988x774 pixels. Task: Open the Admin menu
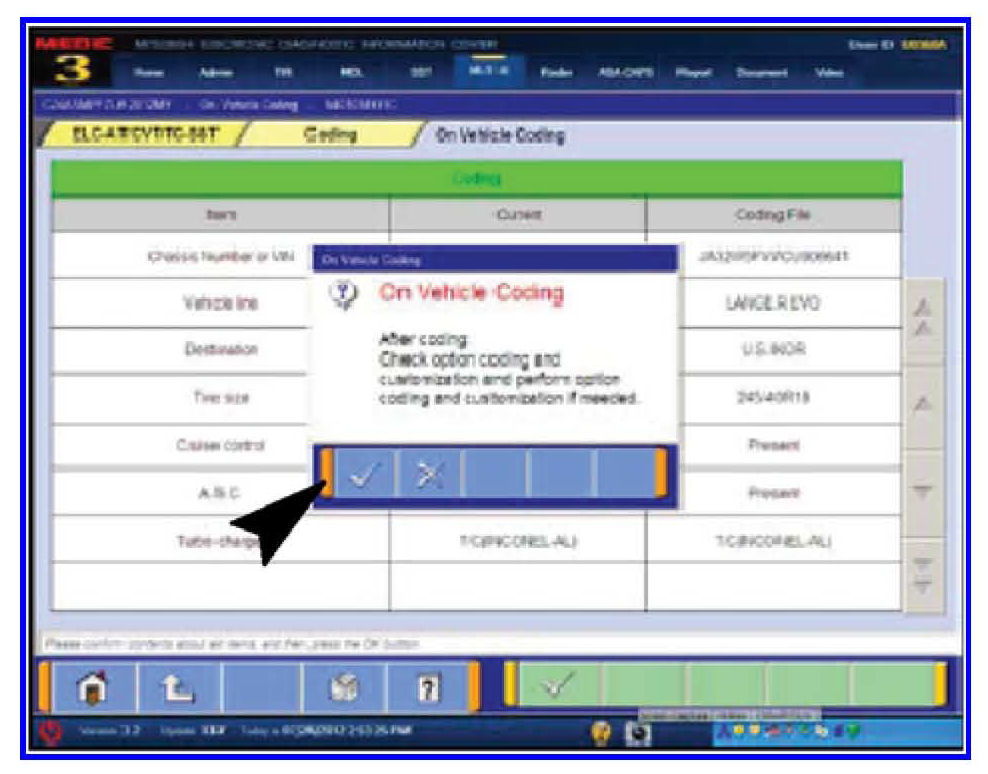[215, 73]
